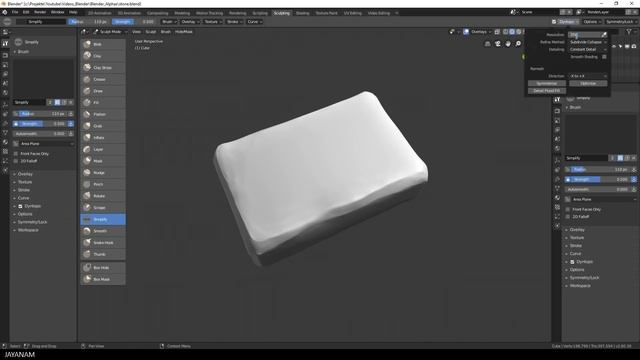The height and width of the screenshot is (360, 640).
Task: Open the Hide/Mask viewport menu
Action: (184, 32)
